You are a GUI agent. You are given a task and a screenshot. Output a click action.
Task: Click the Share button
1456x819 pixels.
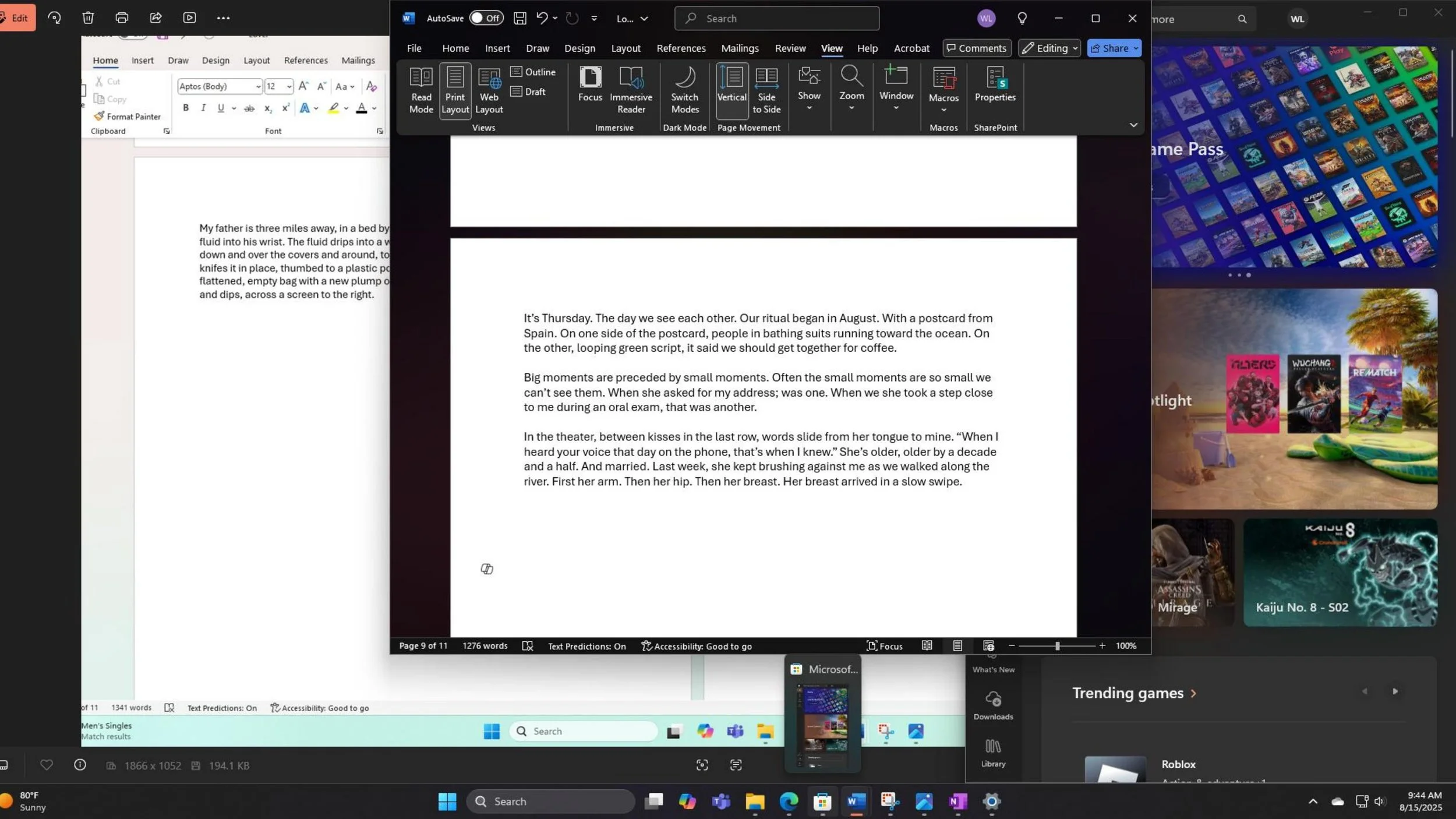(1114, 48)
